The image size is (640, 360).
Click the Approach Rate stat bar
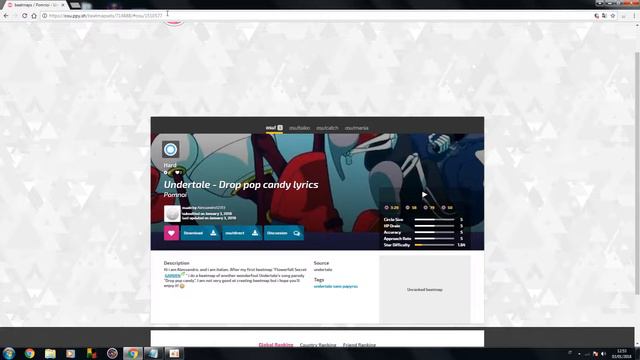pyautogui.click(x=434, y=238)
